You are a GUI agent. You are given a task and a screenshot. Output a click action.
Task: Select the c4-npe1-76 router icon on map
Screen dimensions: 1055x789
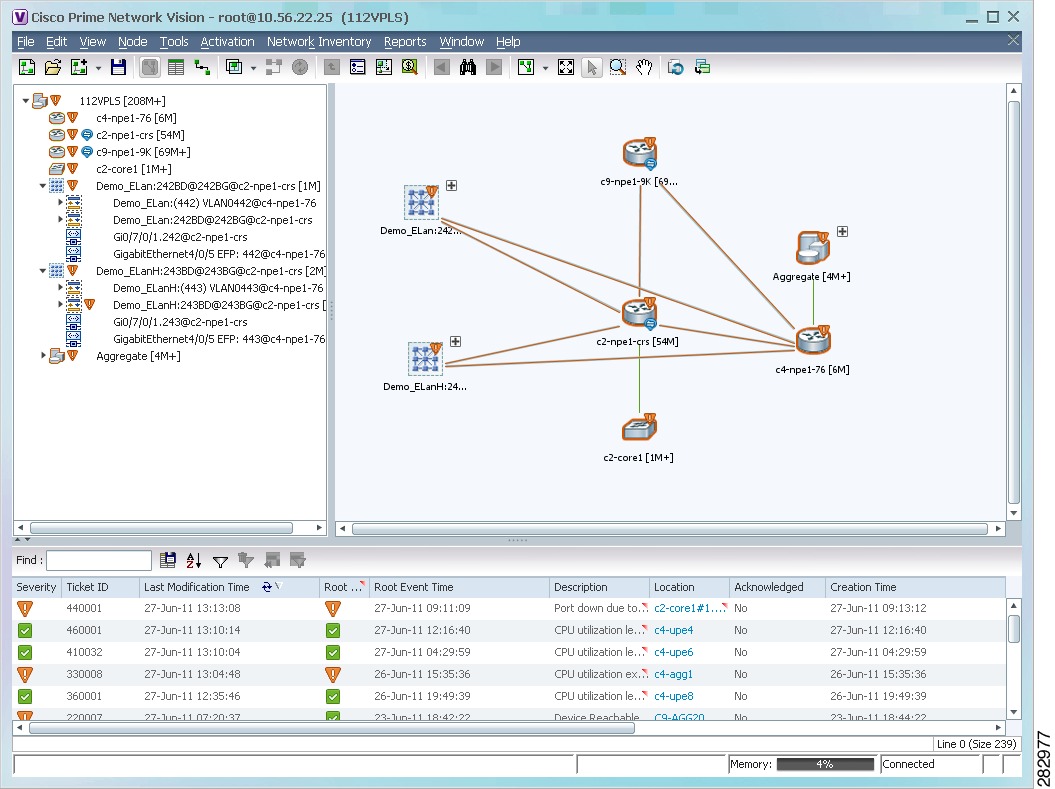[813, 340]
